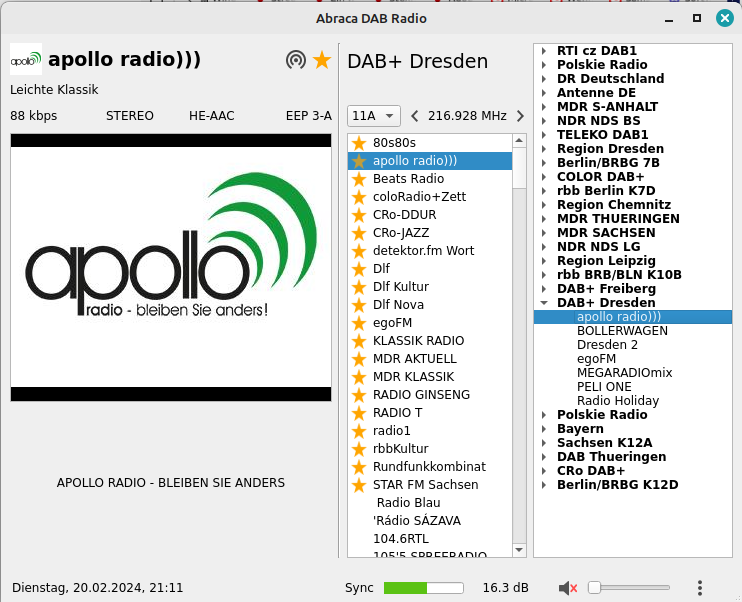The width and height of the screenshot is (742, 602).
Task: Click the apollo radio slideshow image
Action: 171,268
